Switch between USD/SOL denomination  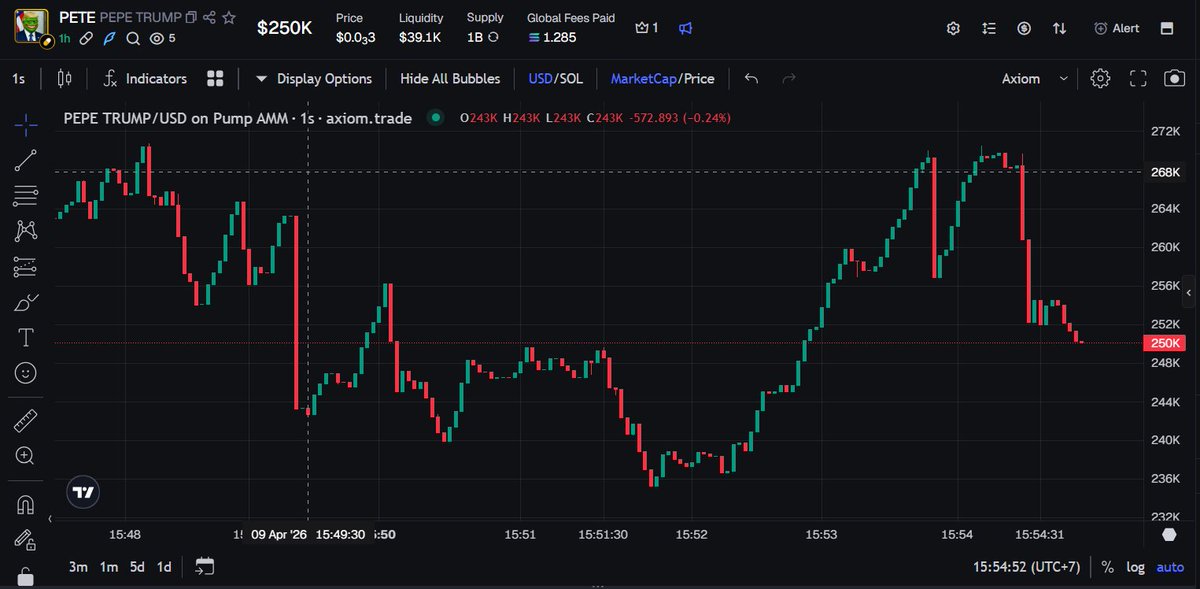click(556, 78)
